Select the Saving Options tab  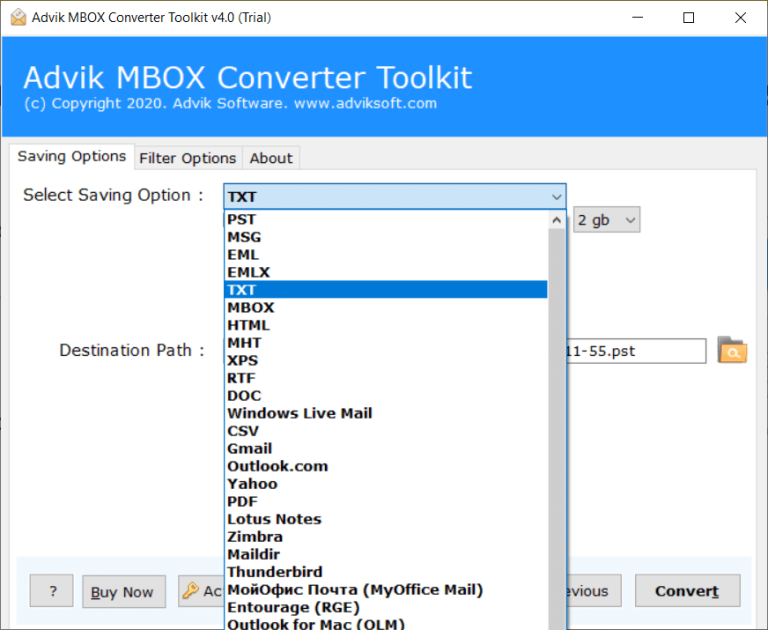71,157
